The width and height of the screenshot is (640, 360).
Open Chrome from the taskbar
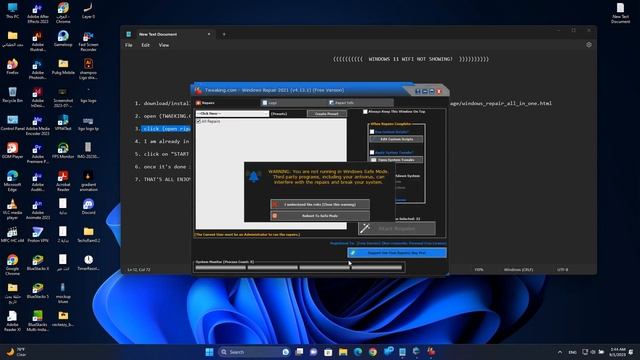click(x=373, y=352)
